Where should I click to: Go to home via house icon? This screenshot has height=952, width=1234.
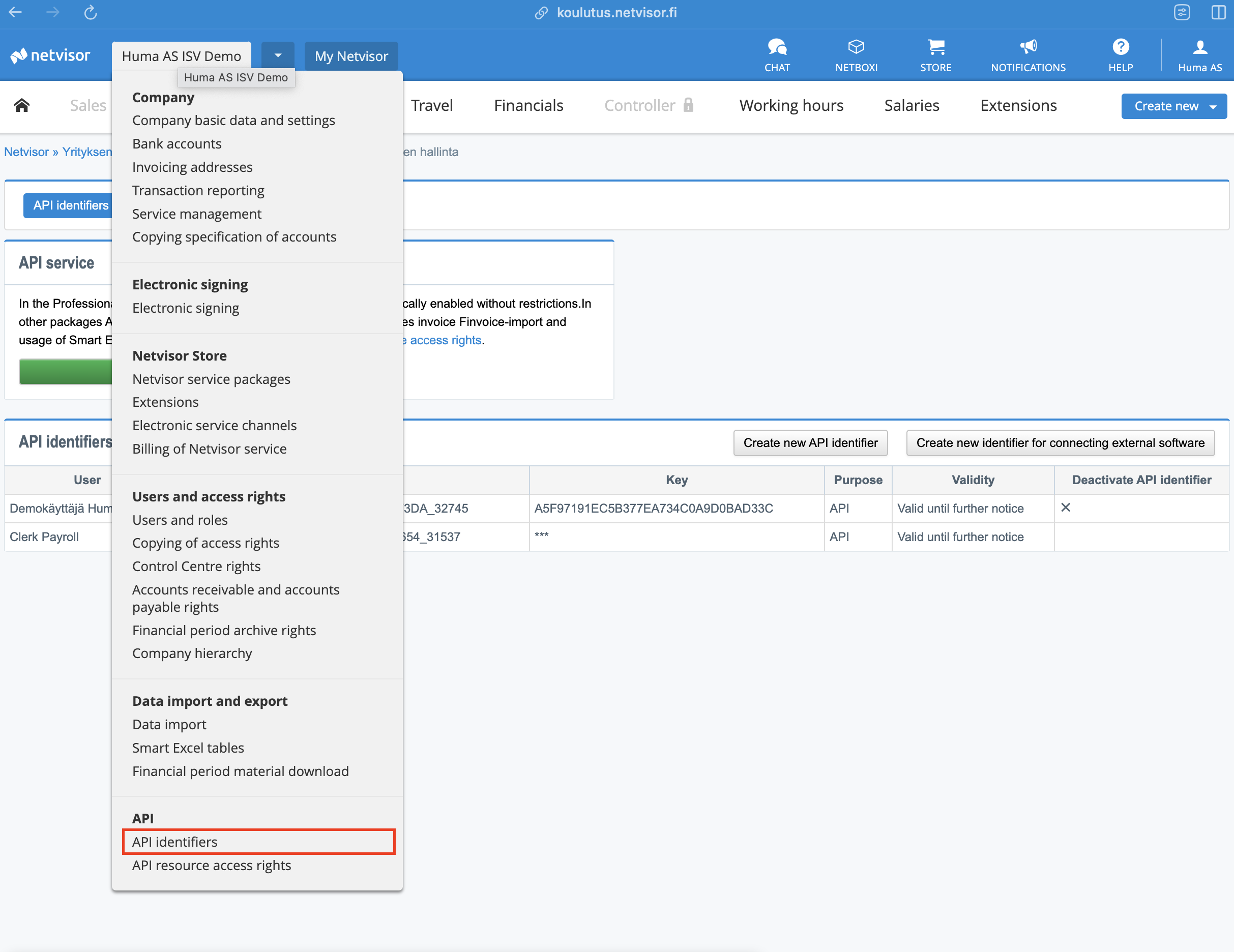point(22,105)
